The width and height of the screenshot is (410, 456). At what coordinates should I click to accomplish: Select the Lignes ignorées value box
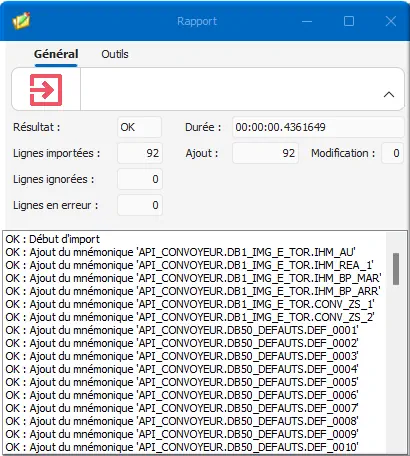pyautogui.click(x=140, y=179)
